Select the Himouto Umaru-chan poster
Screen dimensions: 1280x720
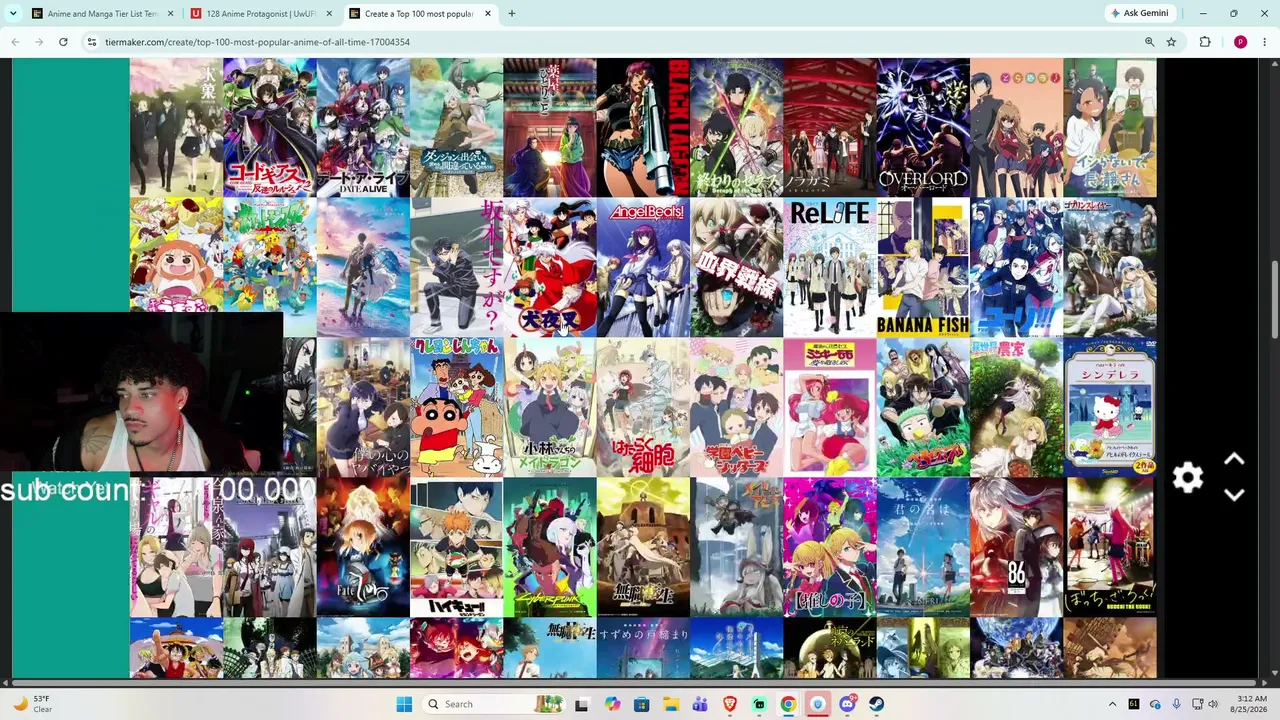click(176, 255)
